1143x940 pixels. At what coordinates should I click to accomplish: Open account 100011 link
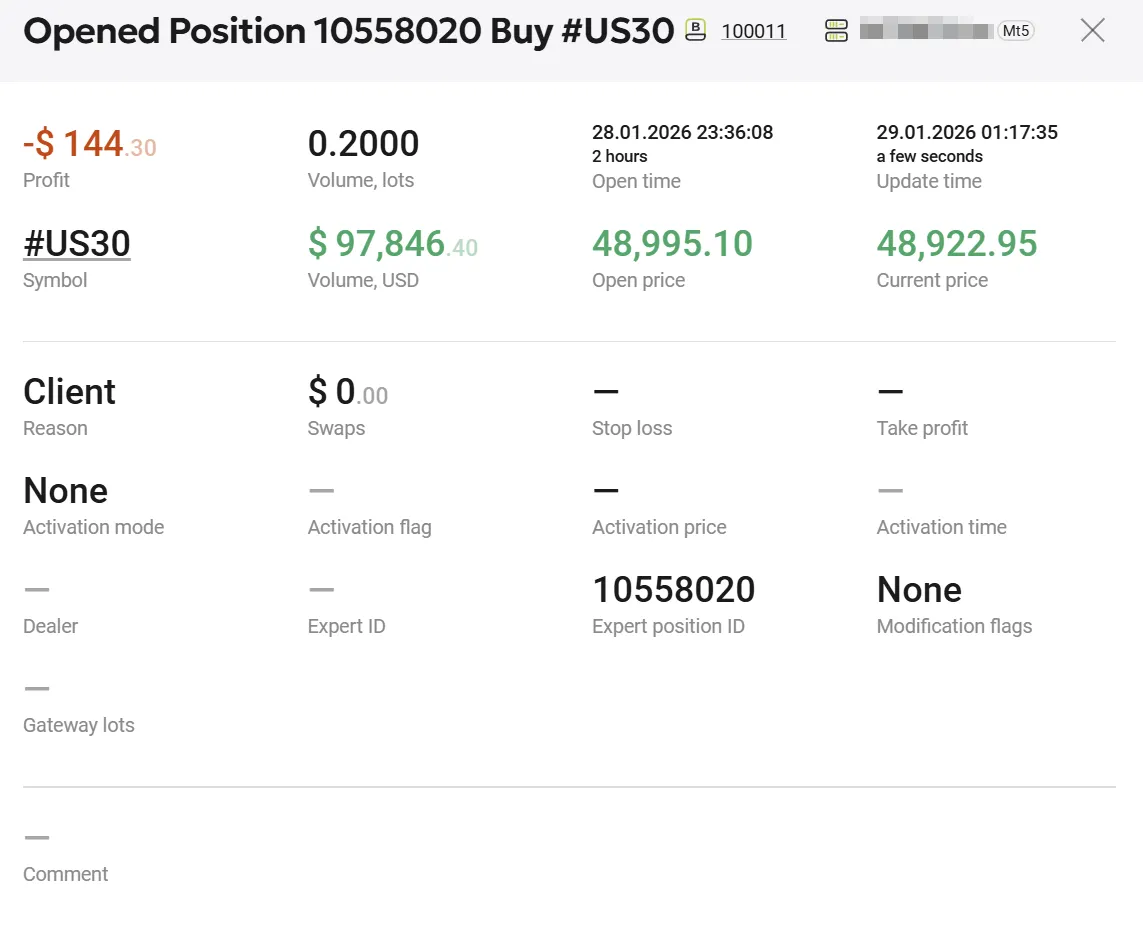[753, 32]
